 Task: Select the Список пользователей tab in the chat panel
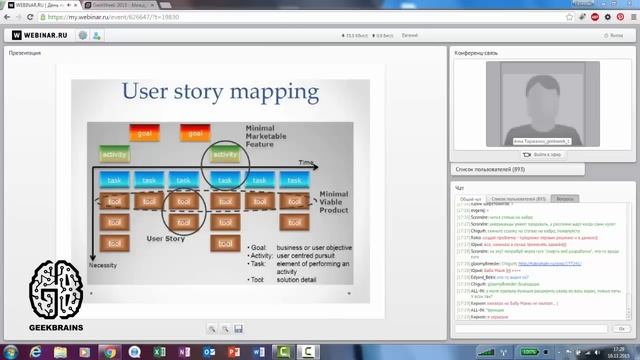coord(518,199)
